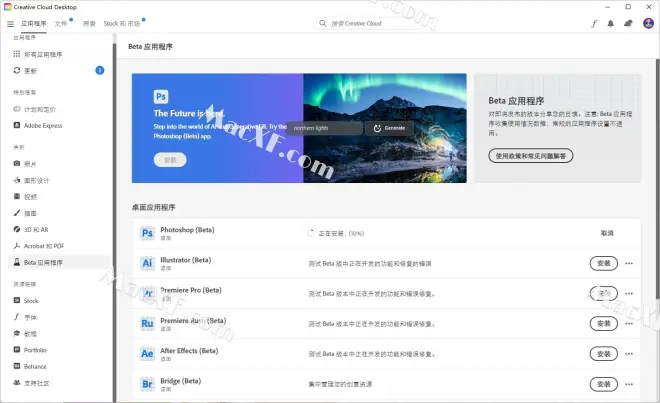The image size is (660, 403).
Task: Click the Illustrator (Beta) app icon
Action: [x=147, y=263]
